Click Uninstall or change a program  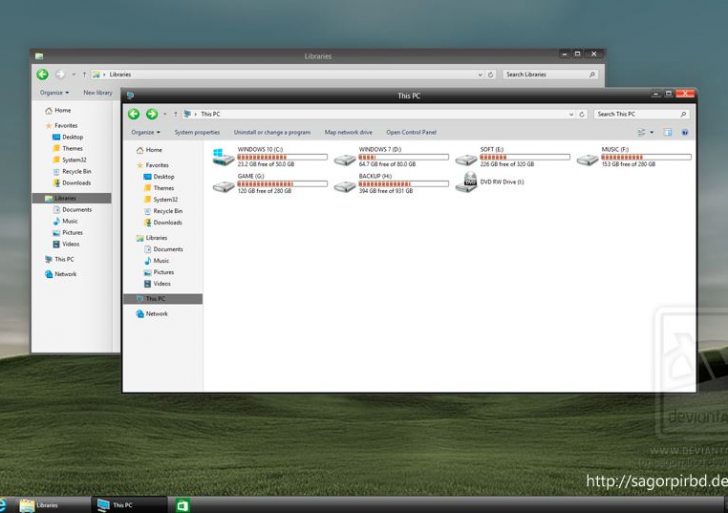pos(272,132)
